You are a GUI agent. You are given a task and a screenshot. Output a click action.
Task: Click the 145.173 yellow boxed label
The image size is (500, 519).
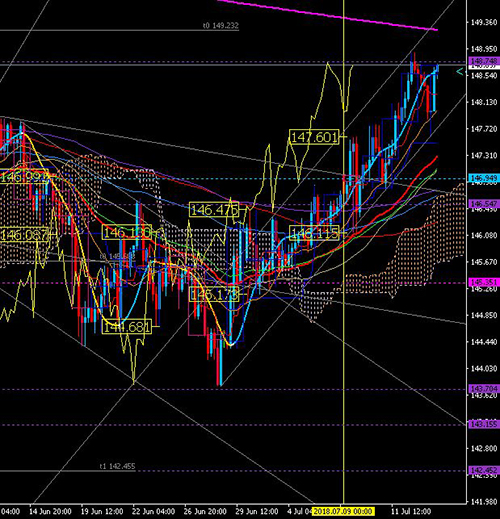point(214,294)
